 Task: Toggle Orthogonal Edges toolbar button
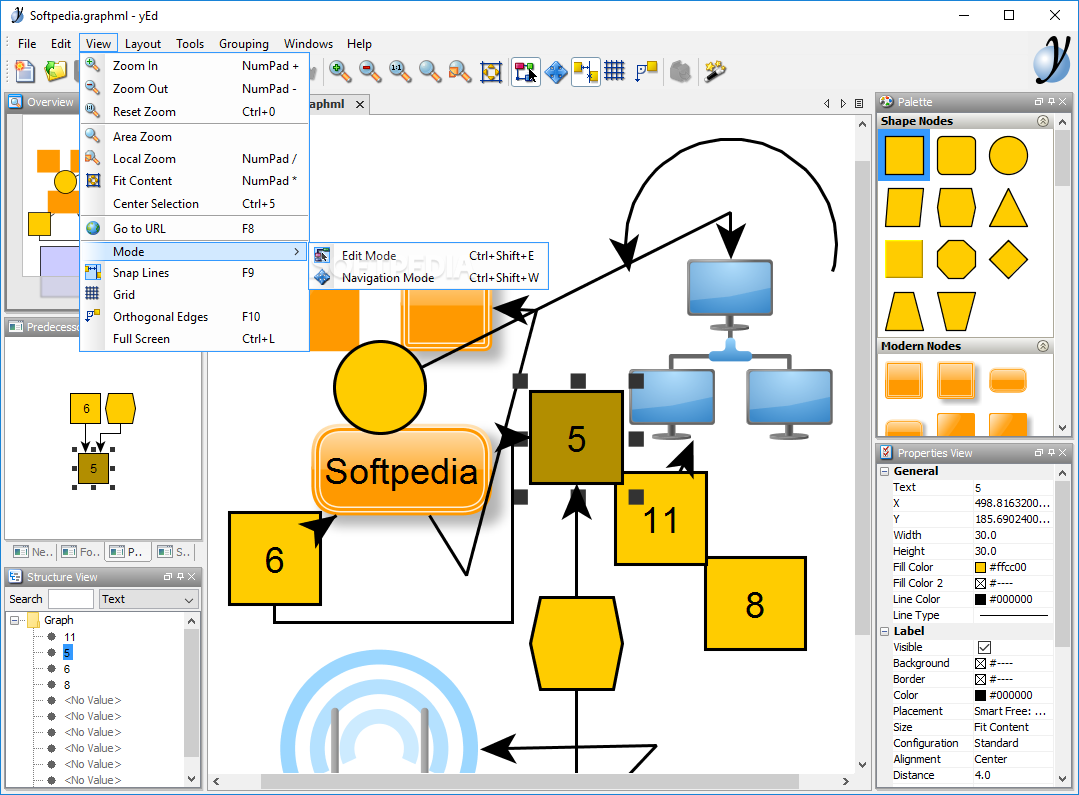click(x=645, y=71)
